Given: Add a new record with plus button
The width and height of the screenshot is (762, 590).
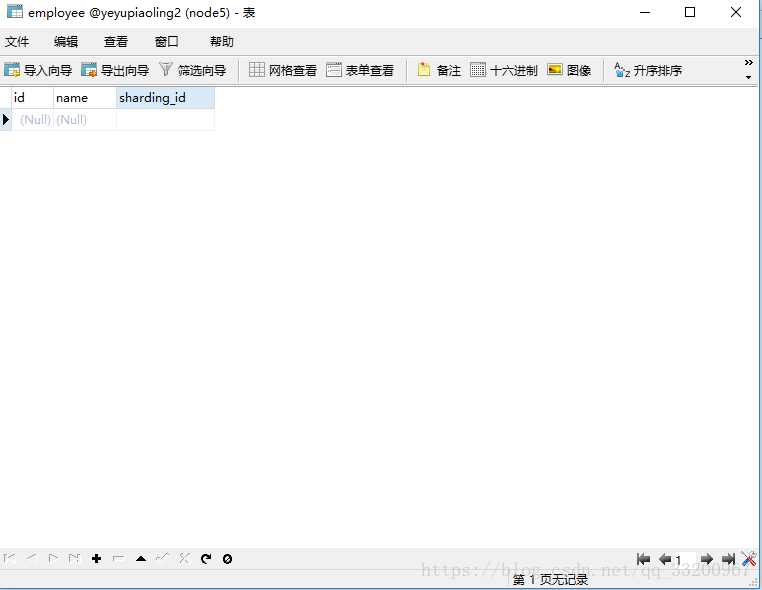Looking at the screenshot, I should pyautogui.click(x=97, y=559).
